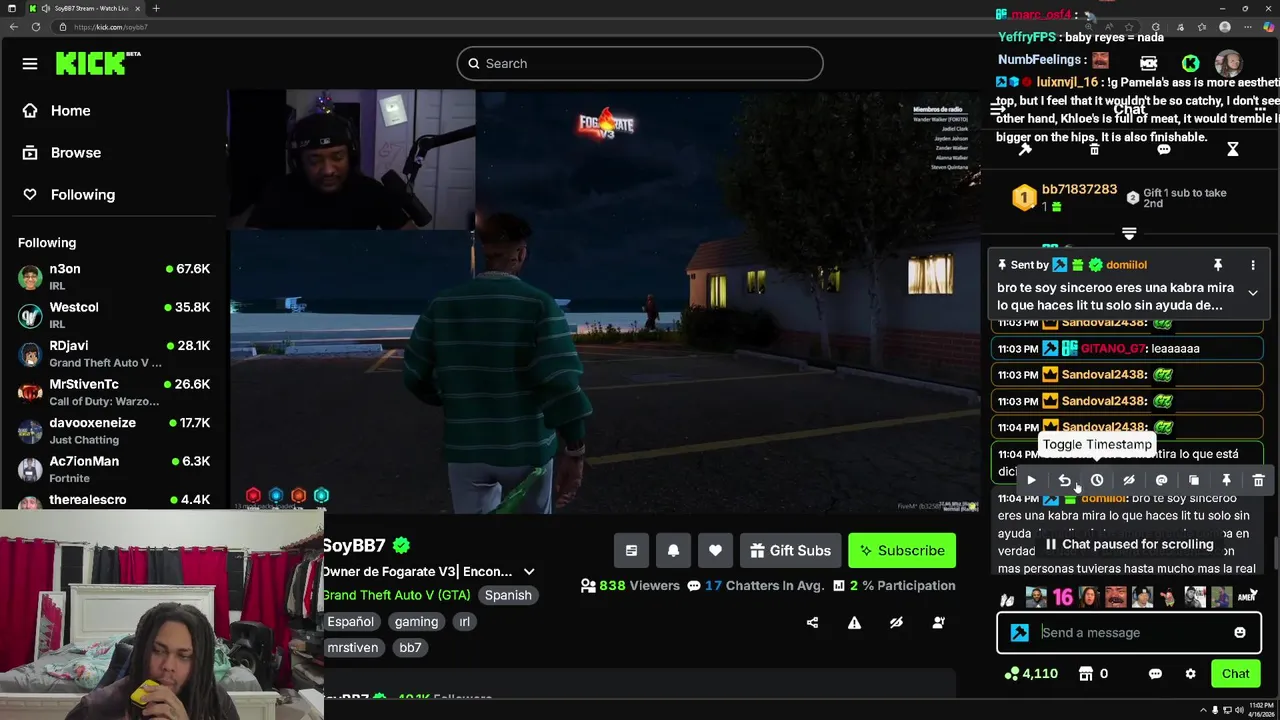Click the stream info card icon button
Screen dimensions: 1280x720
pos(631,551)
